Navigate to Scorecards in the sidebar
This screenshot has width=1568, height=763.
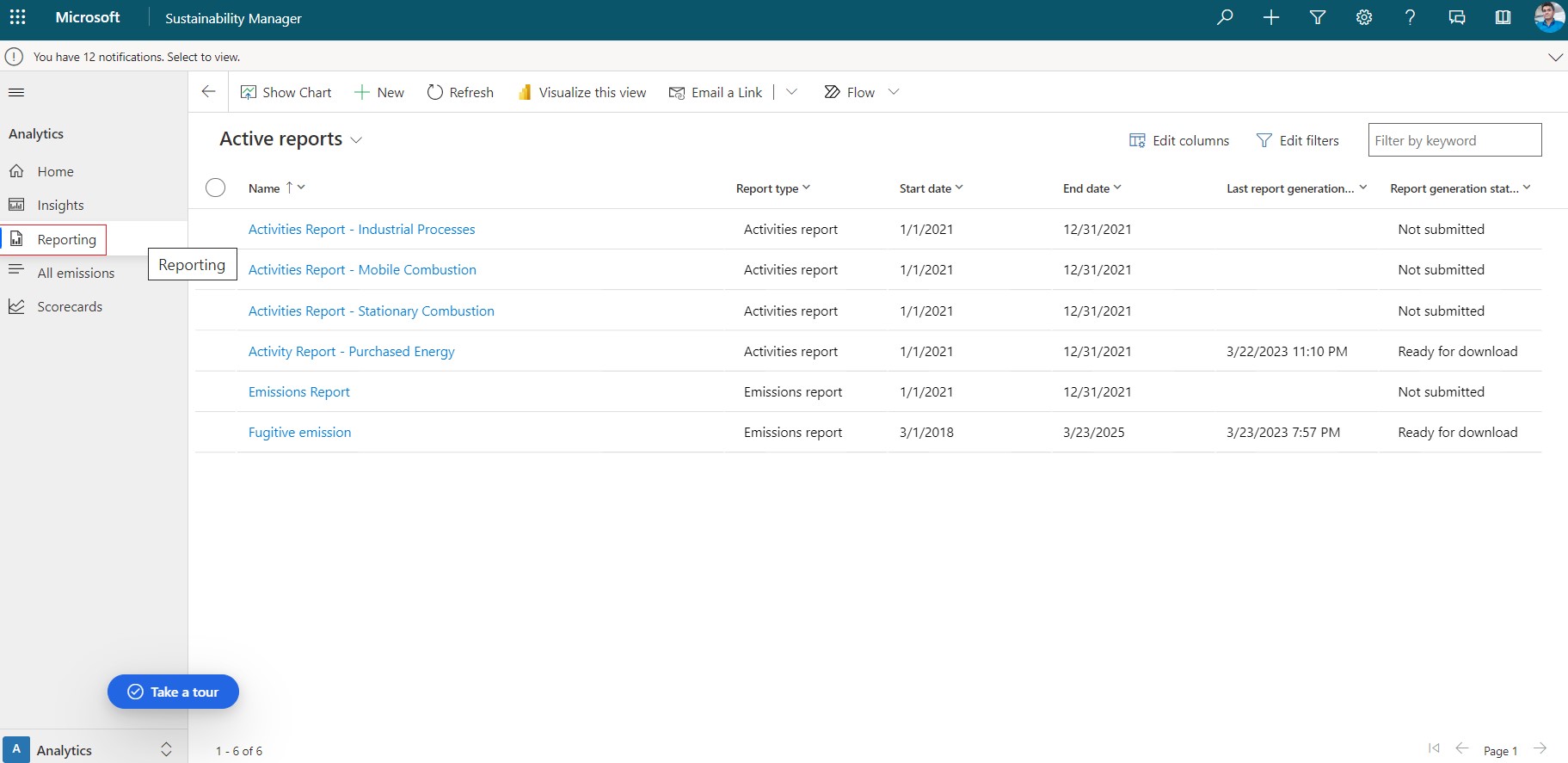click(x=69, y=306)
